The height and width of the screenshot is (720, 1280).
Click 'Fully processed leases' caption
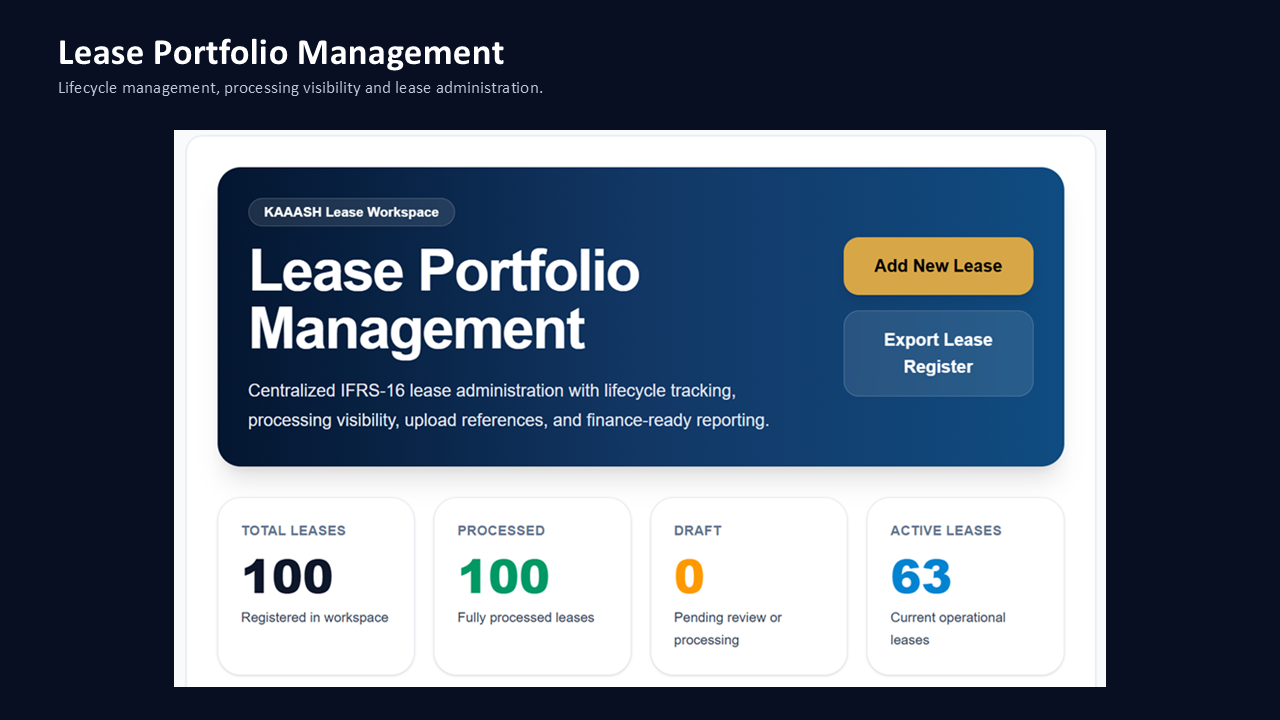click(x=526, y=618)
